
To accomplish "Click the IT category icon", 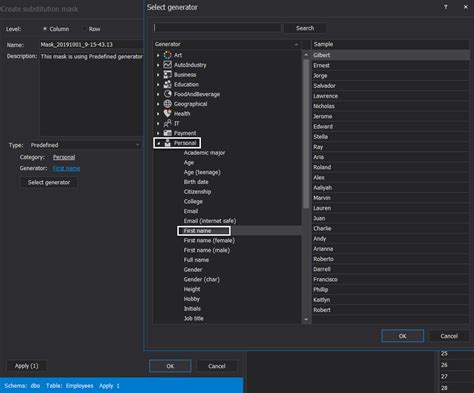I will (x=168, y=123).
